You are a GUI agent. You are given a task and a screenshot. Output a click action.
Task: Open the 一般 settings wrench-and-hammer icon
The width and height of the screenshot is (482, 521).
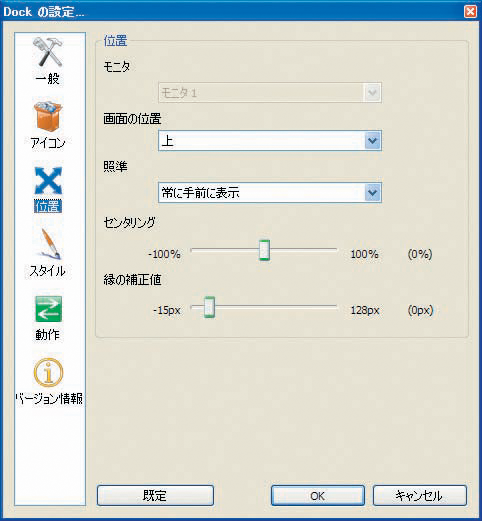coord(49,52)
